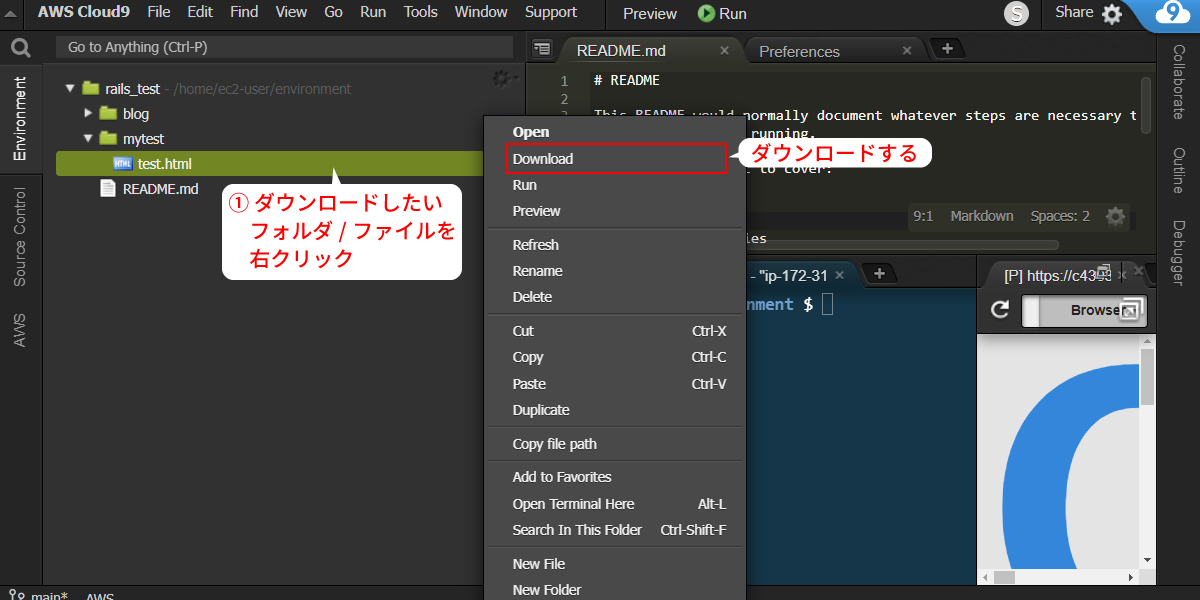Open the file tree gear settings
The width and height of the screenshot is (1200, 600).
(x=503, y=78)
